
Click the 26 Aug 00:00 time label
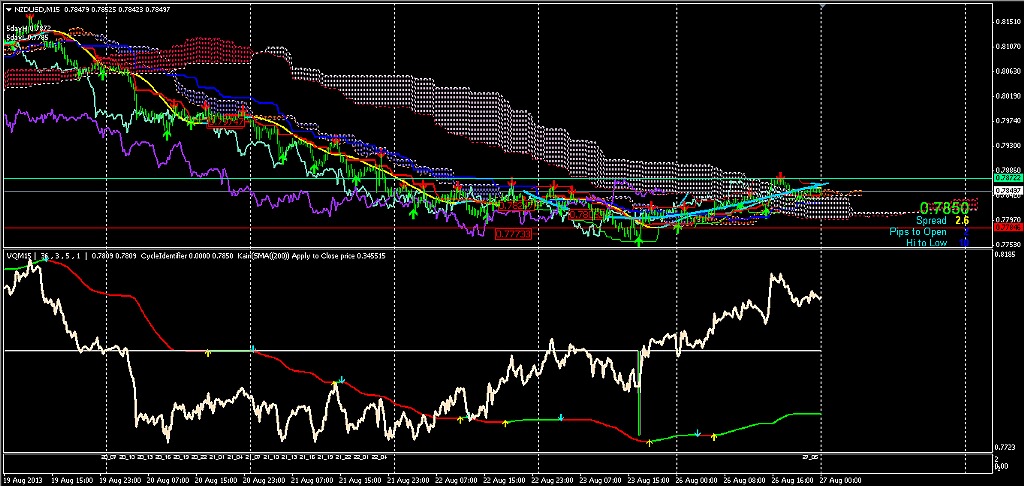pyautogui.click(x=696, y=479)
